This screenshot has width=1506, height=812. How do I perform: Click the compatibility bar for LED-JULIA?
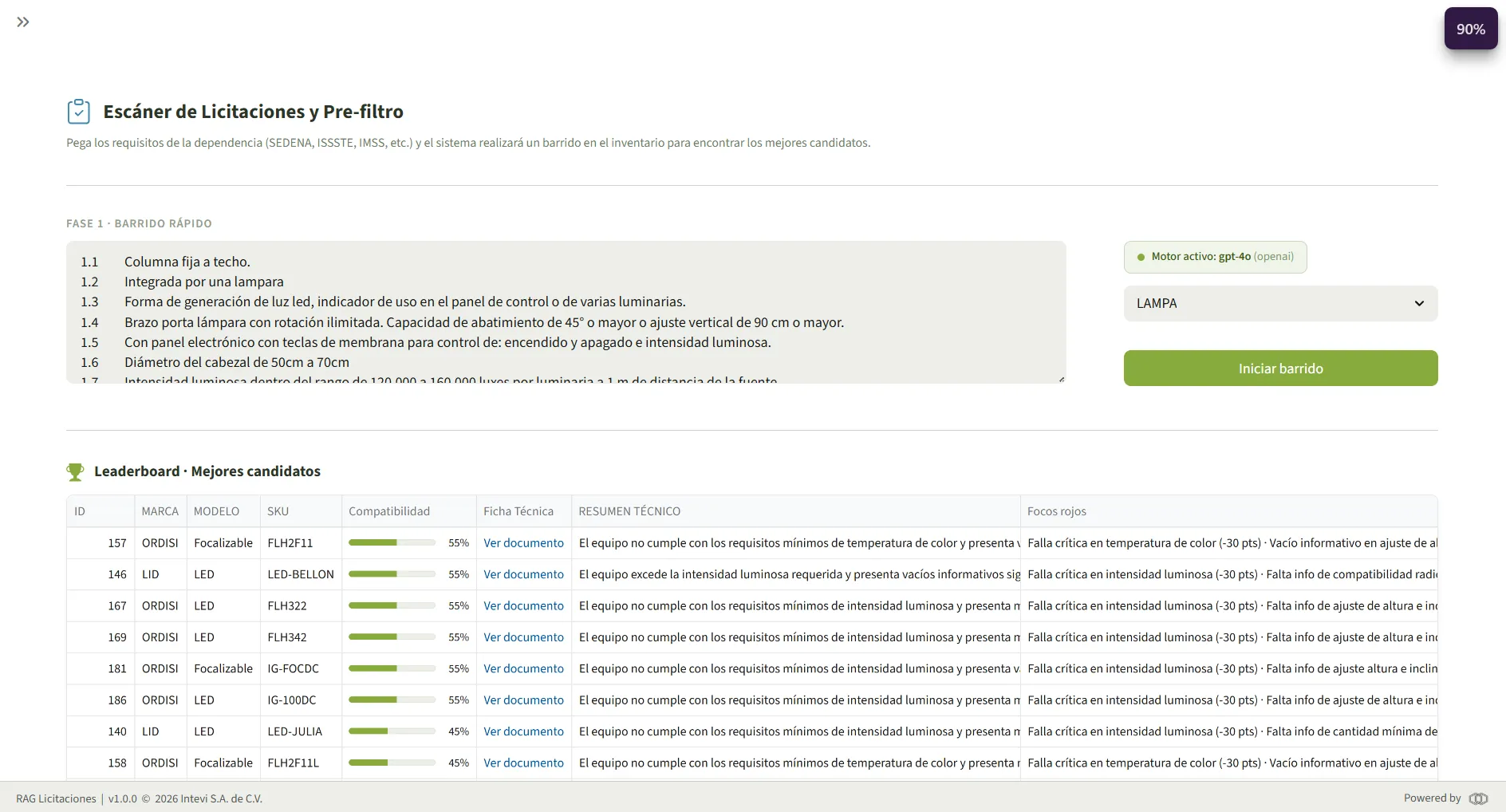pos(392,731)
